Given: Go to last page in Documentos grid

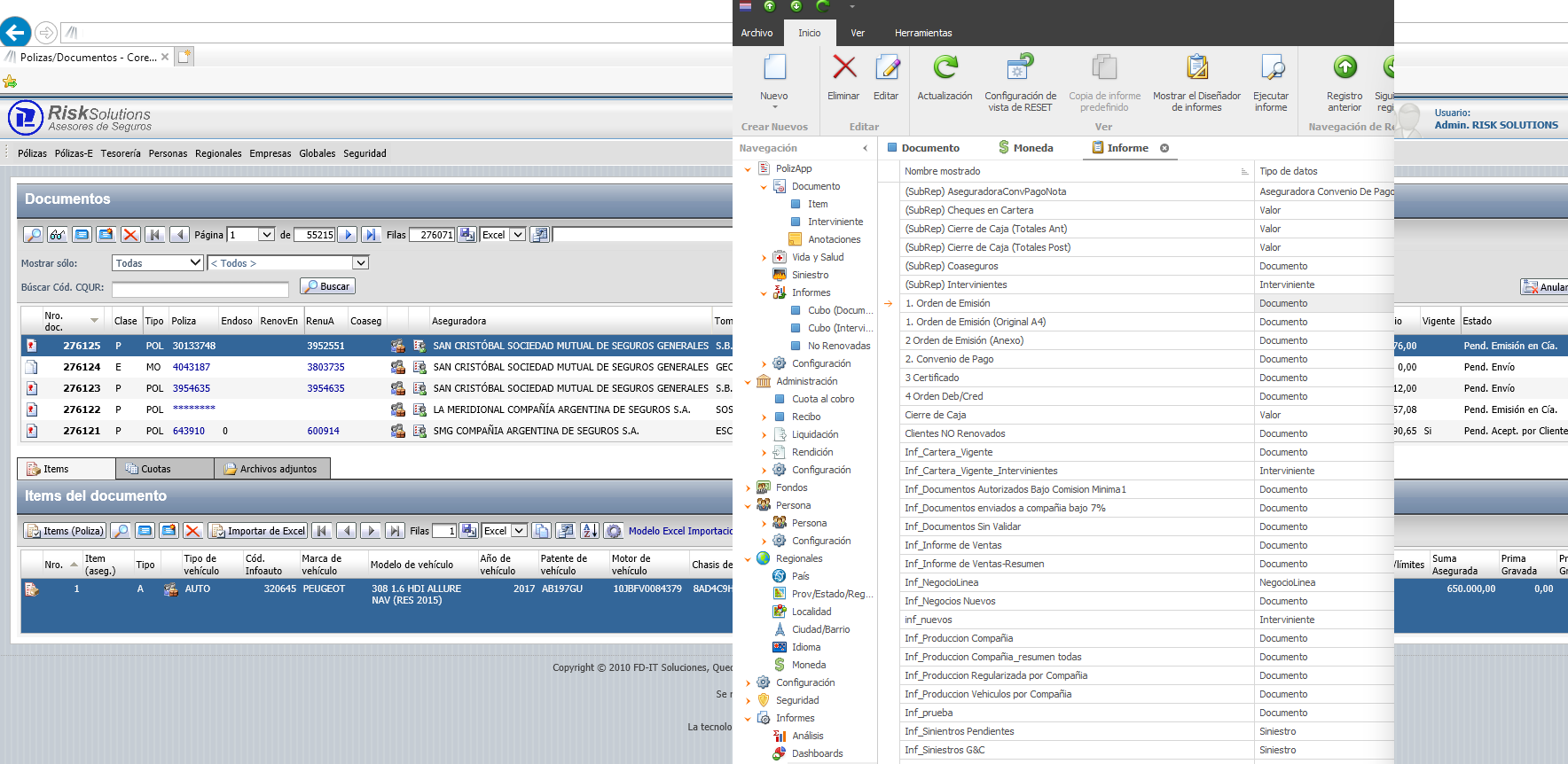Looking at the screenshot, I should [x=372, y=235].
